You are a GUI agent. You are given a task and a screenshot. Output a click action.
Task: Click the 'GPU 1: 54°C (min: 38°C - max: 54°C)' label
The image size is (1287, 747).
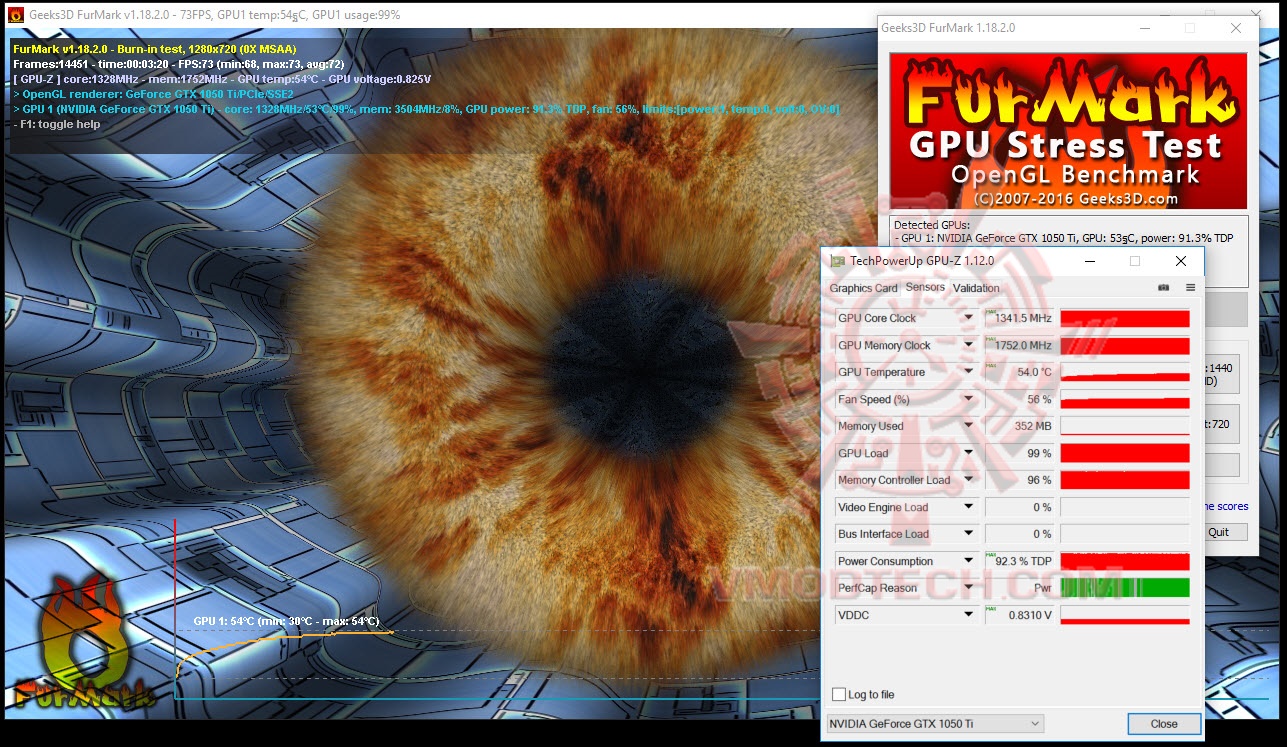pyautogui.click(x=286, y=621)
